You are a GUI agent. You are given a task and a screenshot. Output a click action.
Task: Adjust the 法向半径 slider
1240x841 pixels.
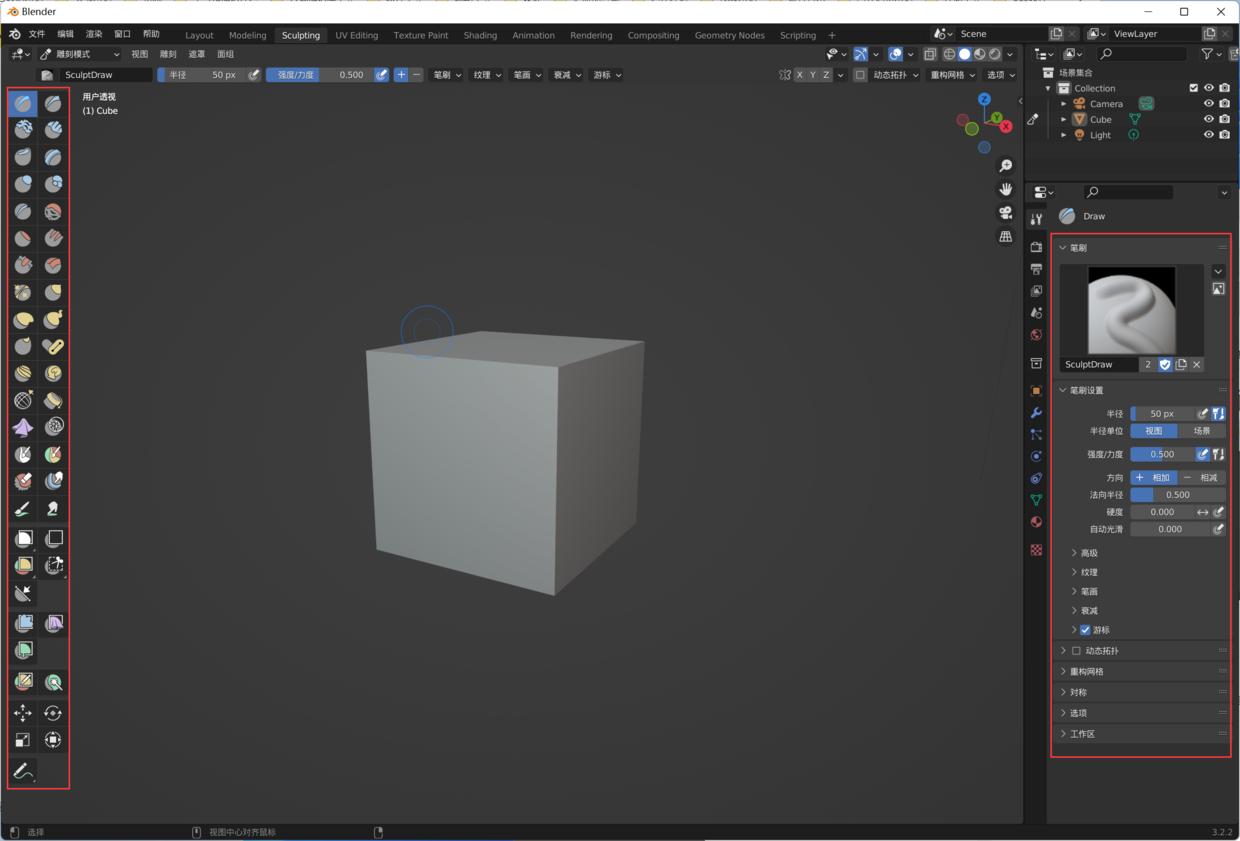pyautogui.click(x=1178, y=494)
